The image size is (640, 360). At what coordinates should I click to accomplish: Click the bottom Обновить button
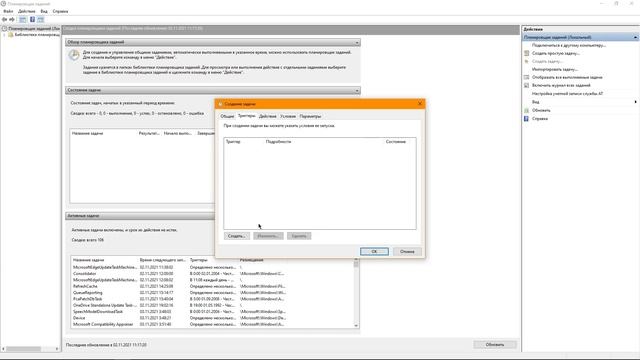(x=495, y=344)
